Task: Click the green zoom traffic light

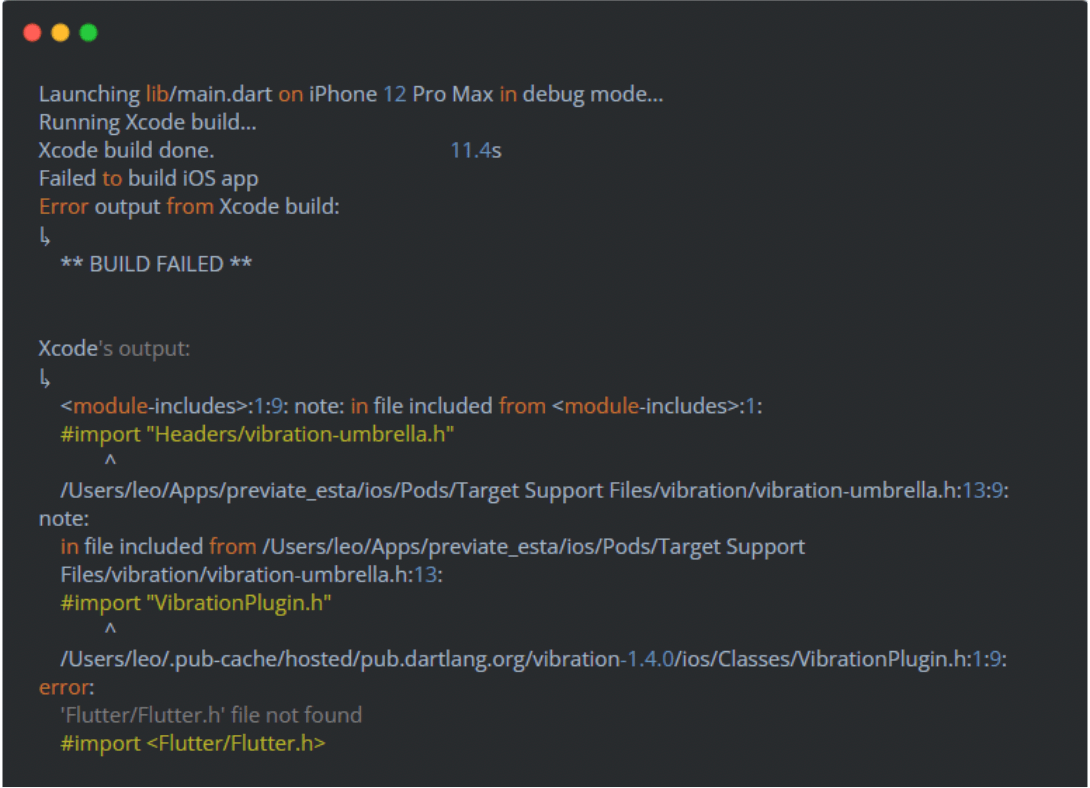Action: (88, 32)
